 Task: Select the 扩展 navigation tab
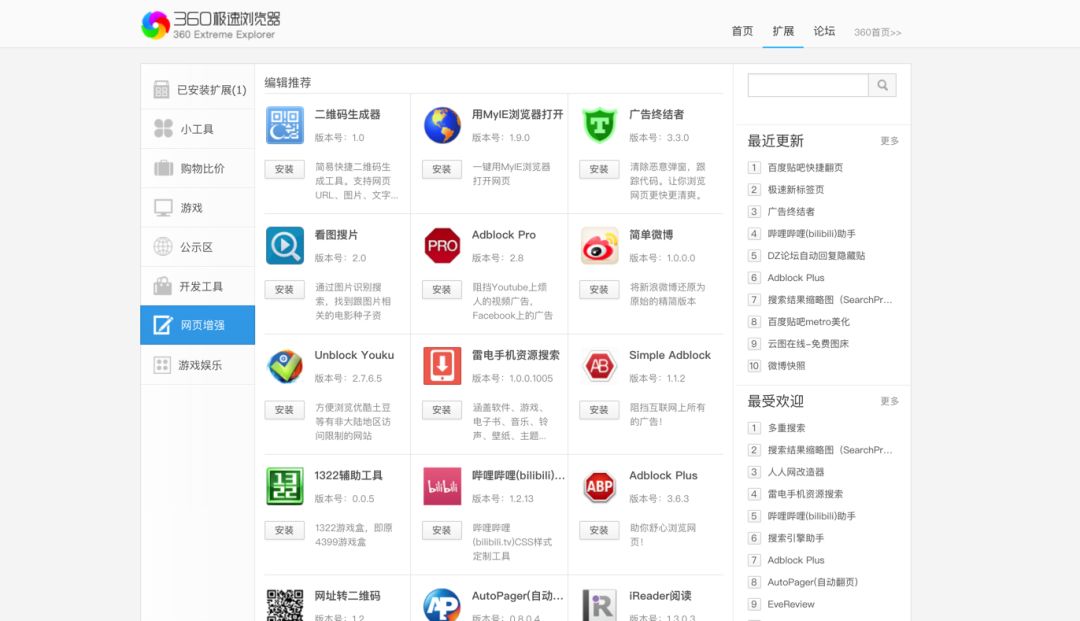click(783, 31)
